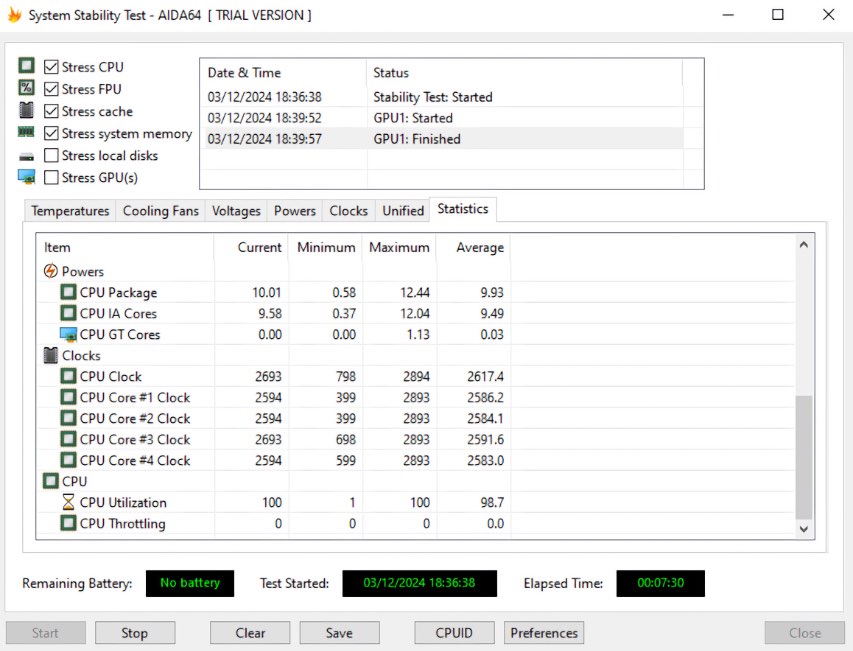The height and width of the screenshot is (651, 853).
Task: Select the 'Stability Test: Started' log entry
Action: click(442, 97)
